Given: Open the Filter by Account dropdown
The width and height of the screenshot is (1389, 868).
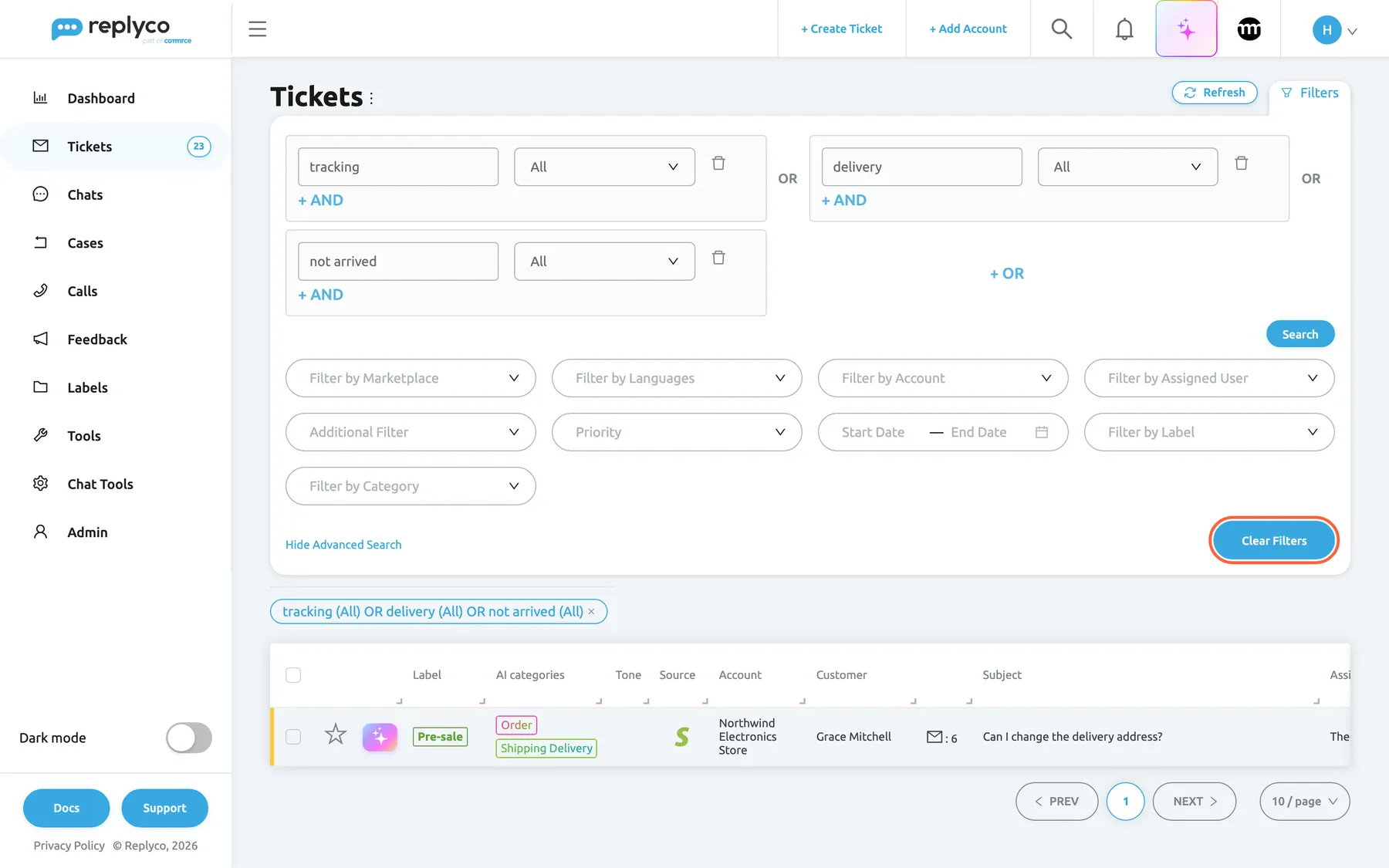Looking at the screenshot, I should 943,378.
